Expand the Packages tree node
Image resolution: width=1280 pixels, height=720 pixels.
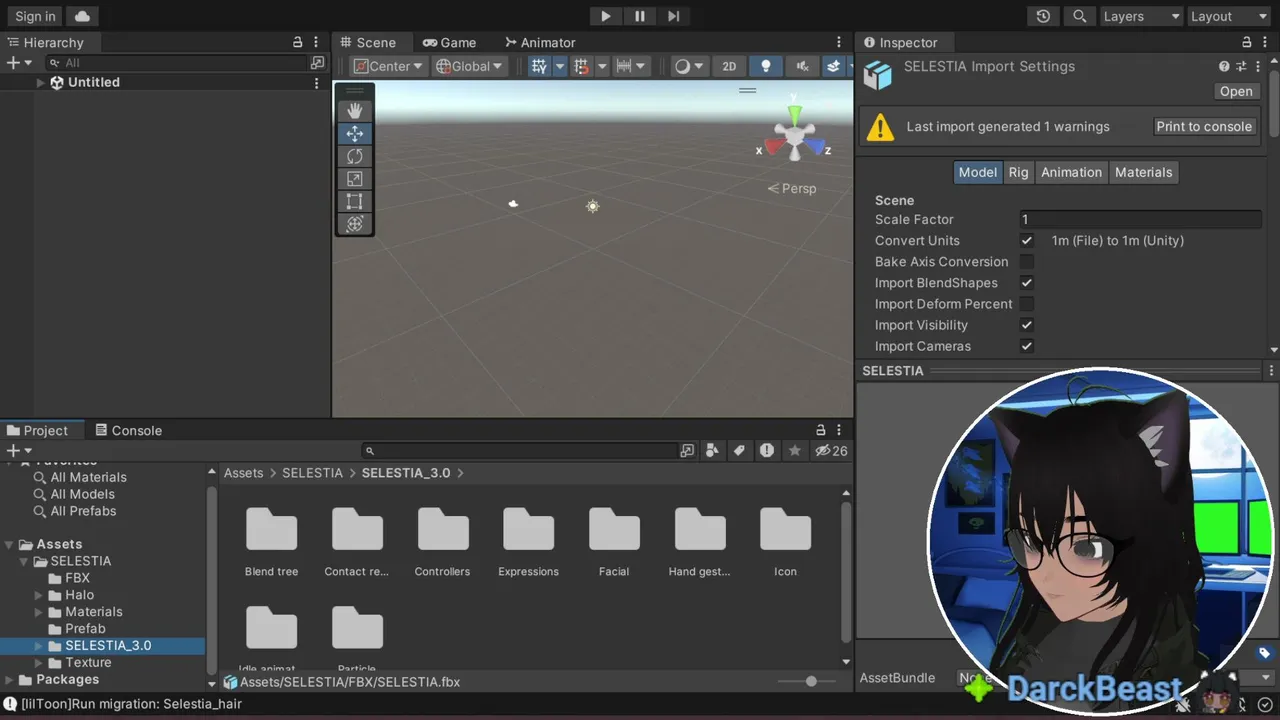coord(11,680)
